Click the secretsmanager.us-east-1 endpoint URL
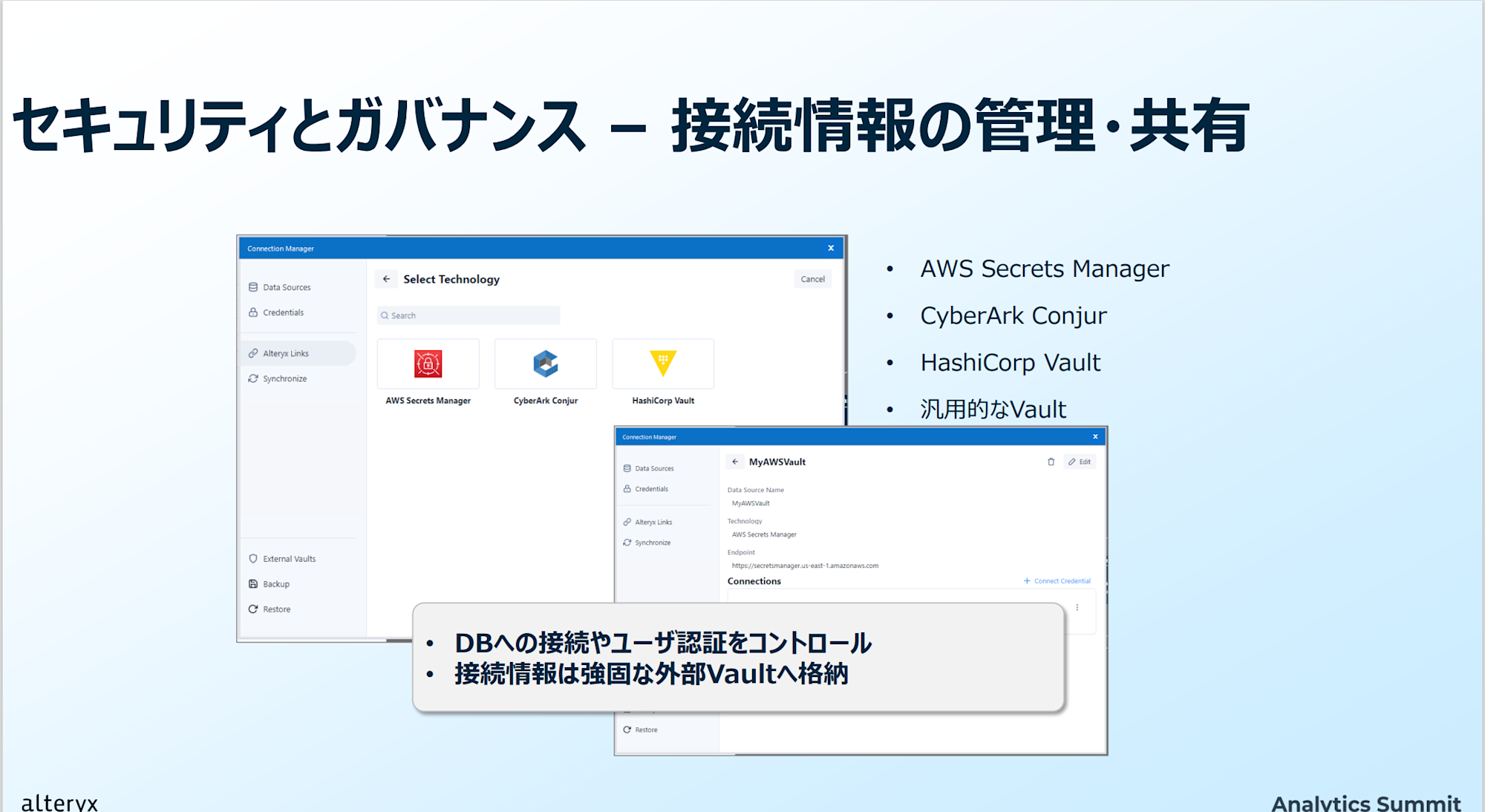 pos(805,566)
